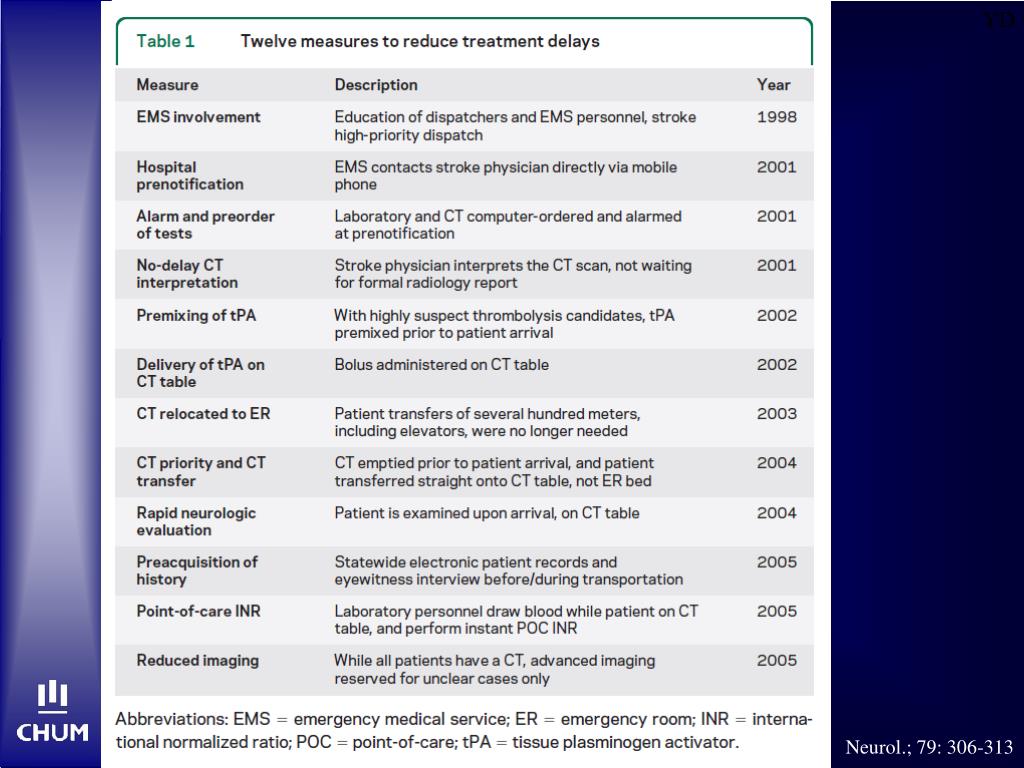Viewport: 1024px width, 768px height.
Task: Select the "Premixing of tPA" row label
Action: (196, 315)
